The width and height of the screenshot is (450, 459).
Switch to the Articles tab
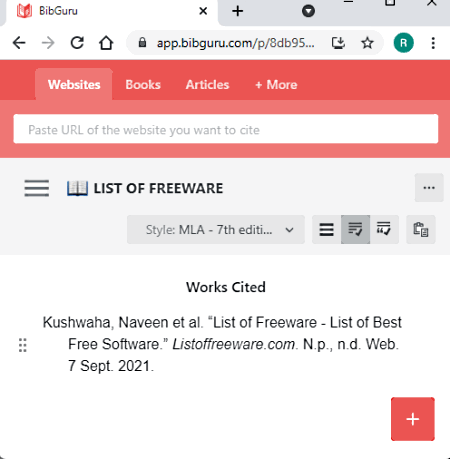(x=207, y=85)
